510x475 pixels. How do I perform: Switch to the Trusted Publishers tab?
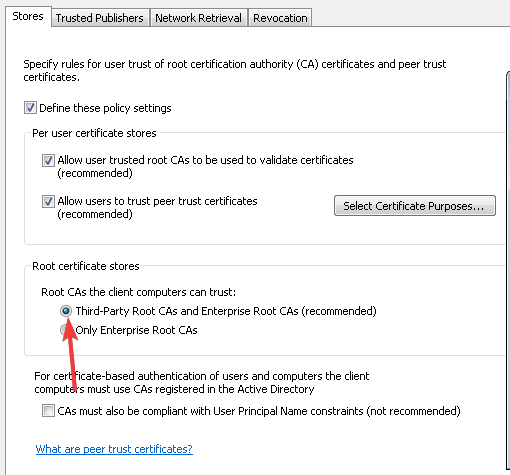[x=100, y=18]
